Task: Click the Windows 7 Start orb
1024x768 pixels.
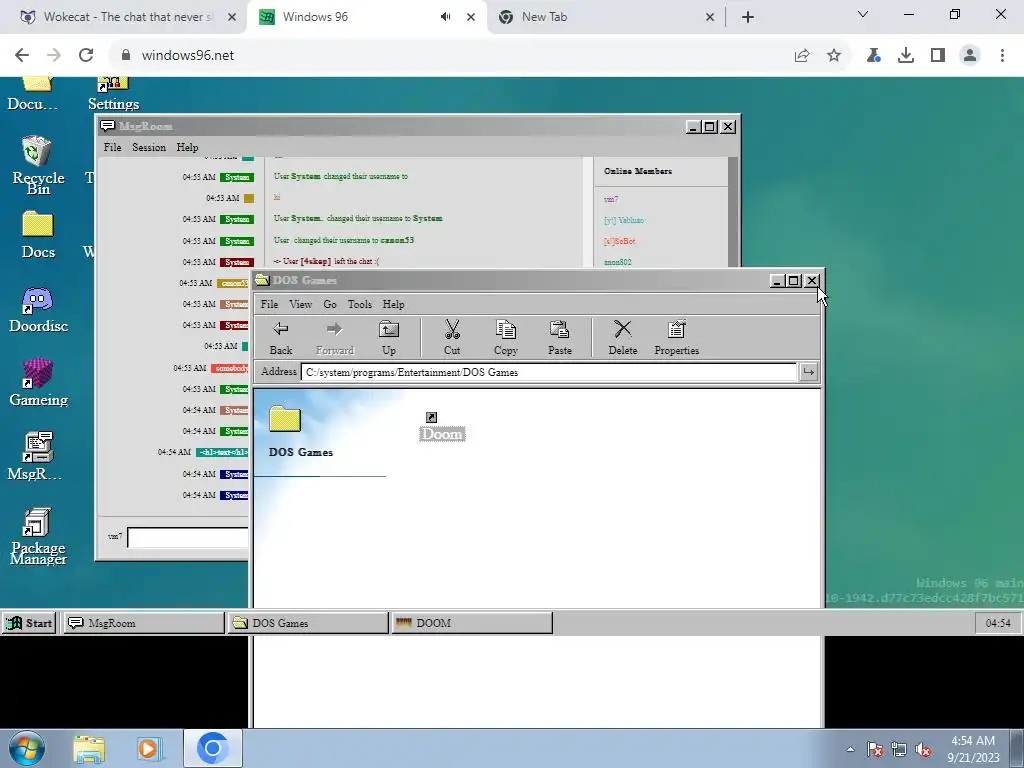Action: 27,748
